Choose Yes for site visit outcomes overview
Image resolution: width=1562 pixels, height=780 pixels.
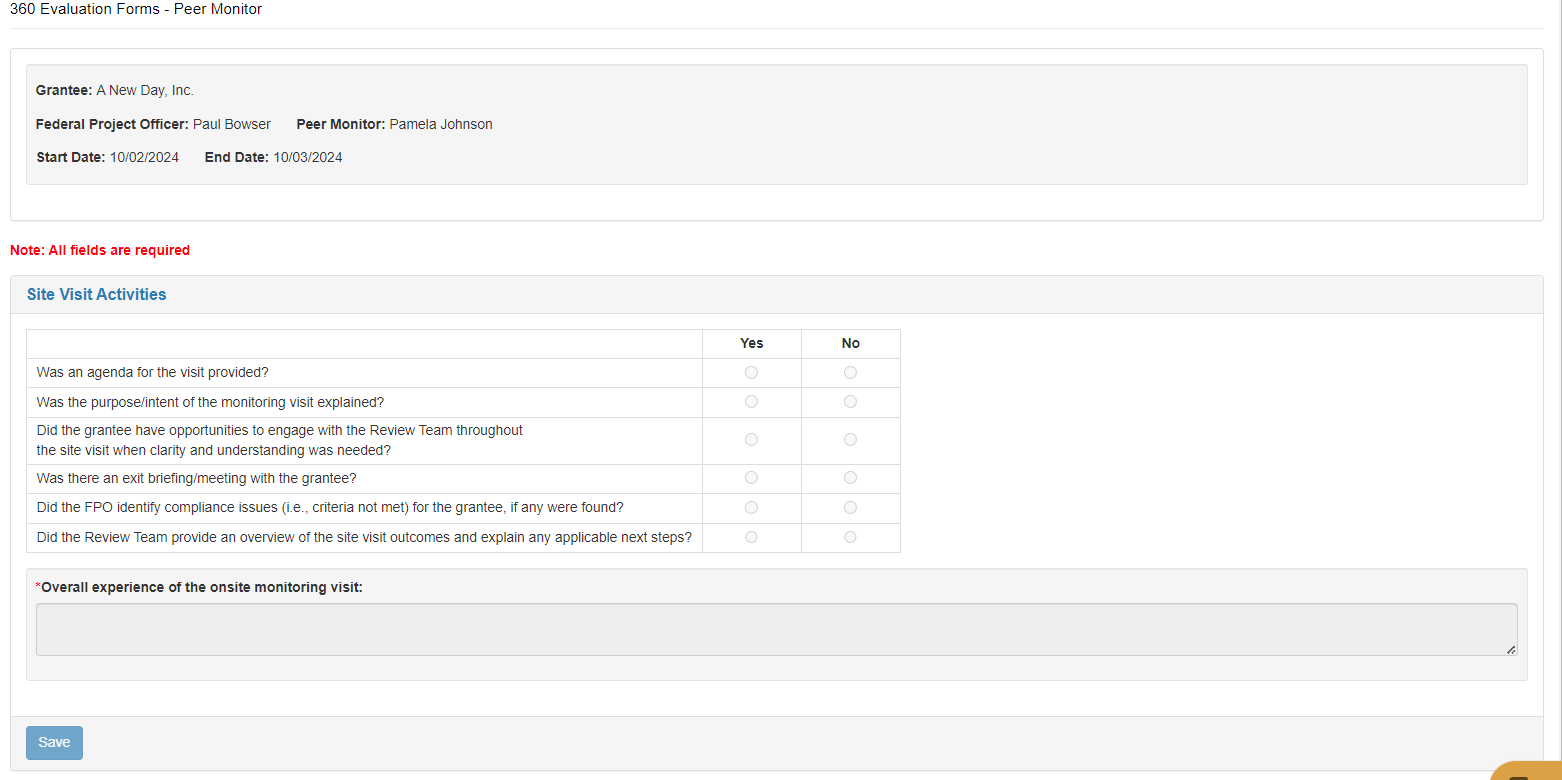pyautogui.click(x=751, y=537)
